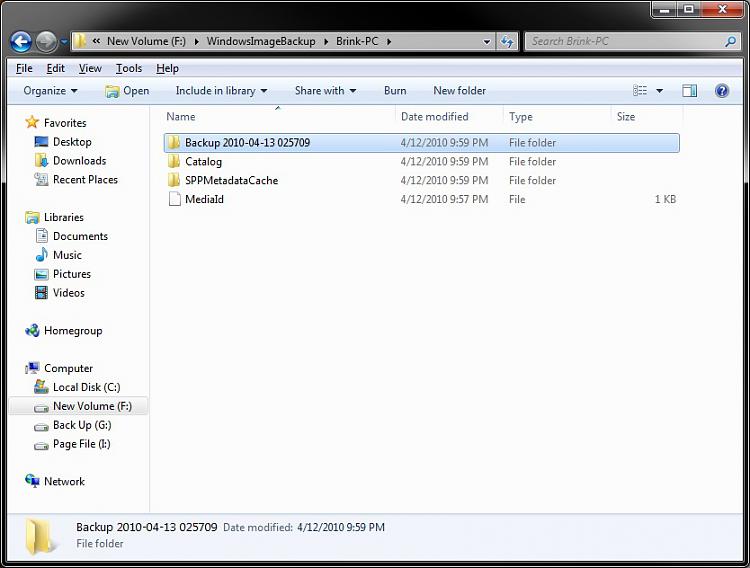Open the File menu
Image resolution: width=750 pixels, height=568 pixels.
point(24,68)
